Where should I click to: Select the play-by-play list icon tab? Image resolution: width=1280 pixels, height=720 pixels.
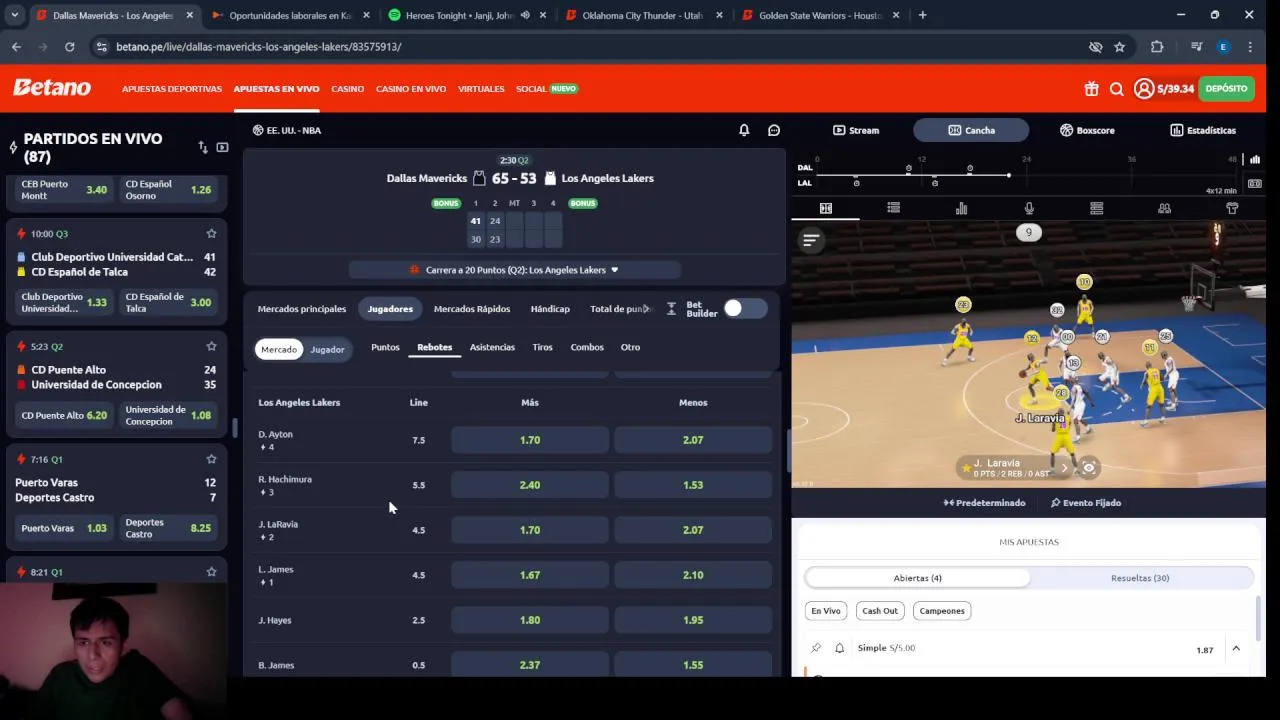pyautogui.click(x=893, y=208)
